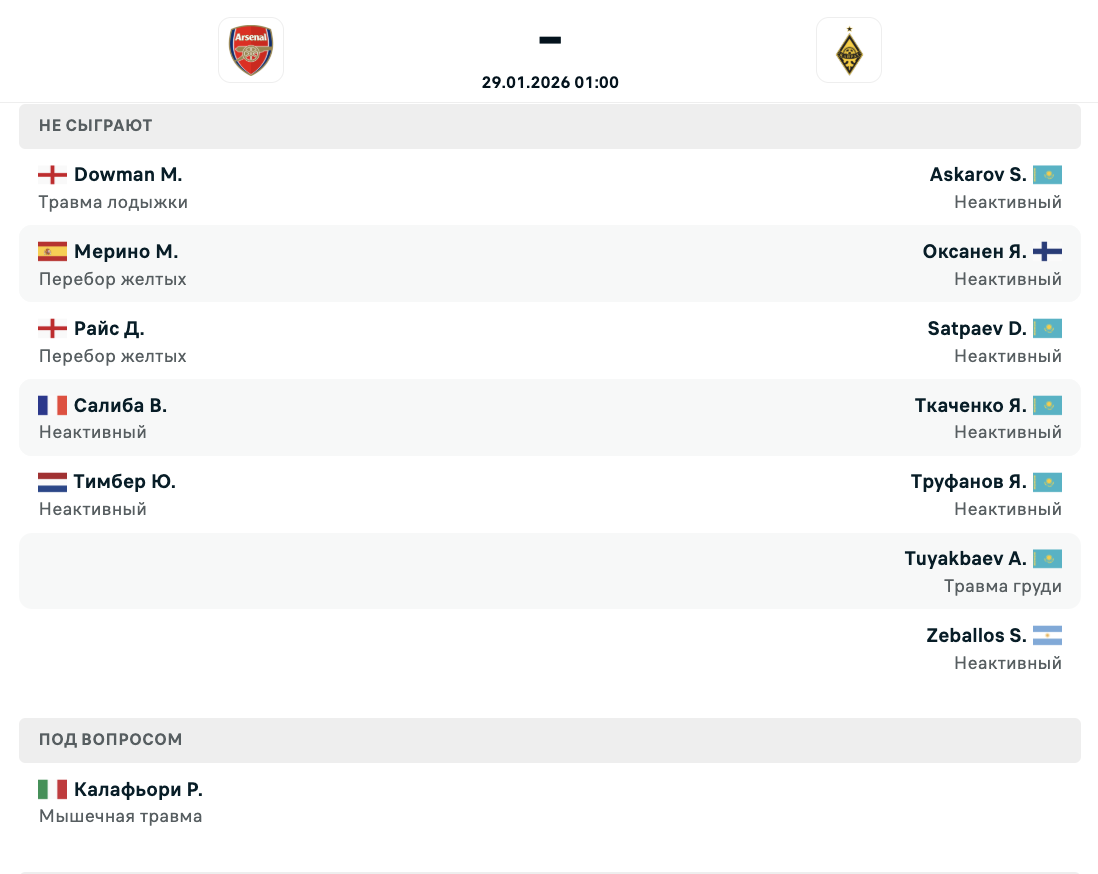Click the match date 29.01.2026 01:00
This screenshot has width=1098, height=874.
click(x=550, y=83)
